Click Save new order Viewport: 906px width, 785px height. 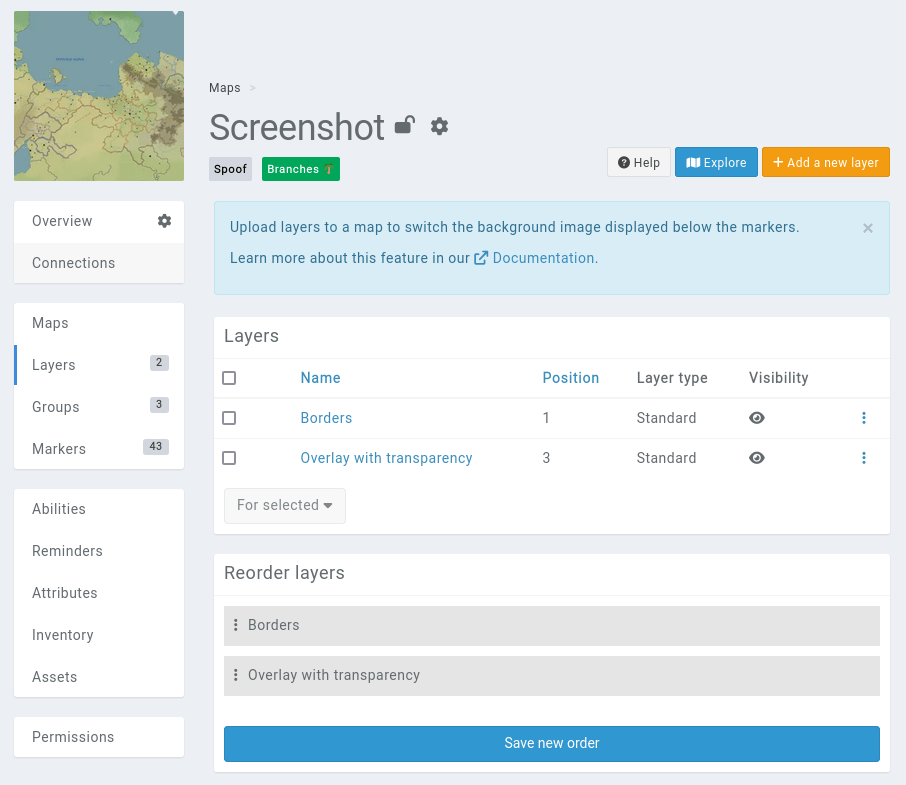tap(551, 743)
